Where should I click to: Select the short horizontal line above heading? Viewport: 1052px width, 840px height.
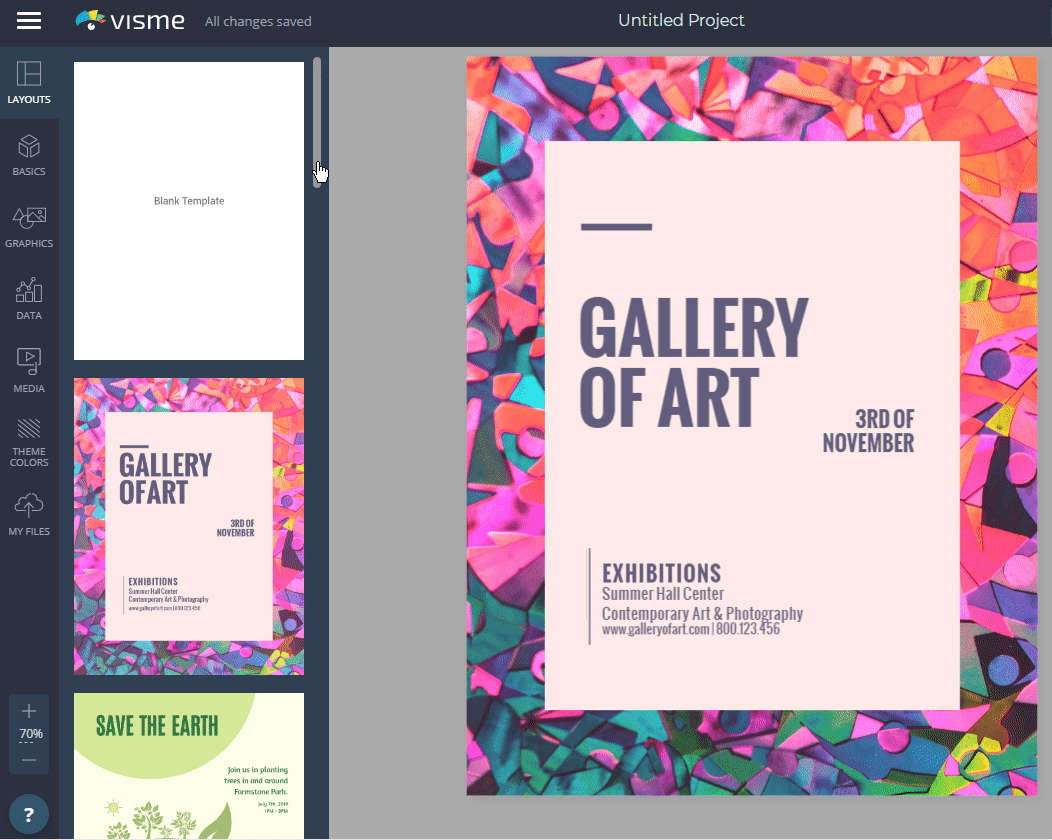pyautogui.click(x=617, y=227)
